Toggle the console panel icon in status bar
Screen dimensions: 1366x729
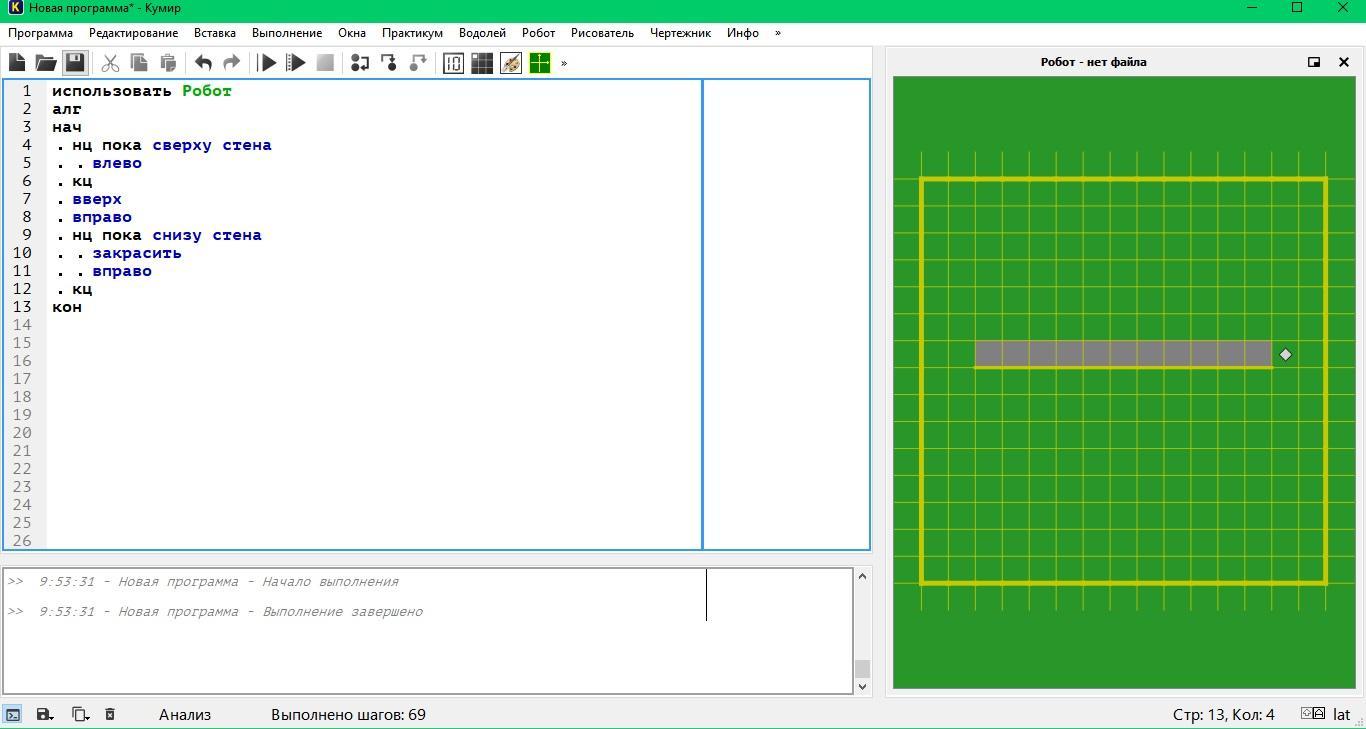(x=13, y=714)
